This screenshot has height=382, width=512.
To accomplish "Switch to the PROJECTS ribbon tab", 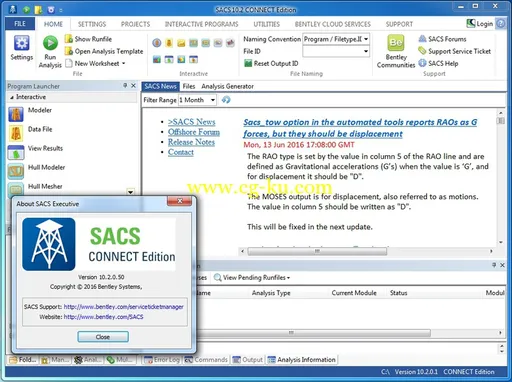I will pos(135,24).
